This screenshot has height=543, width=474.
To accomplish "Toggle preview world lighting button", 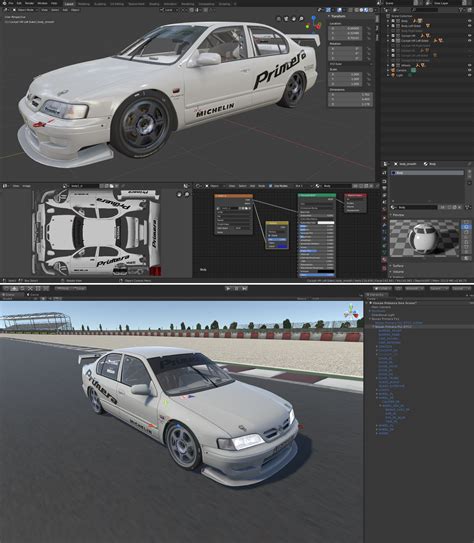I will 466,258.
